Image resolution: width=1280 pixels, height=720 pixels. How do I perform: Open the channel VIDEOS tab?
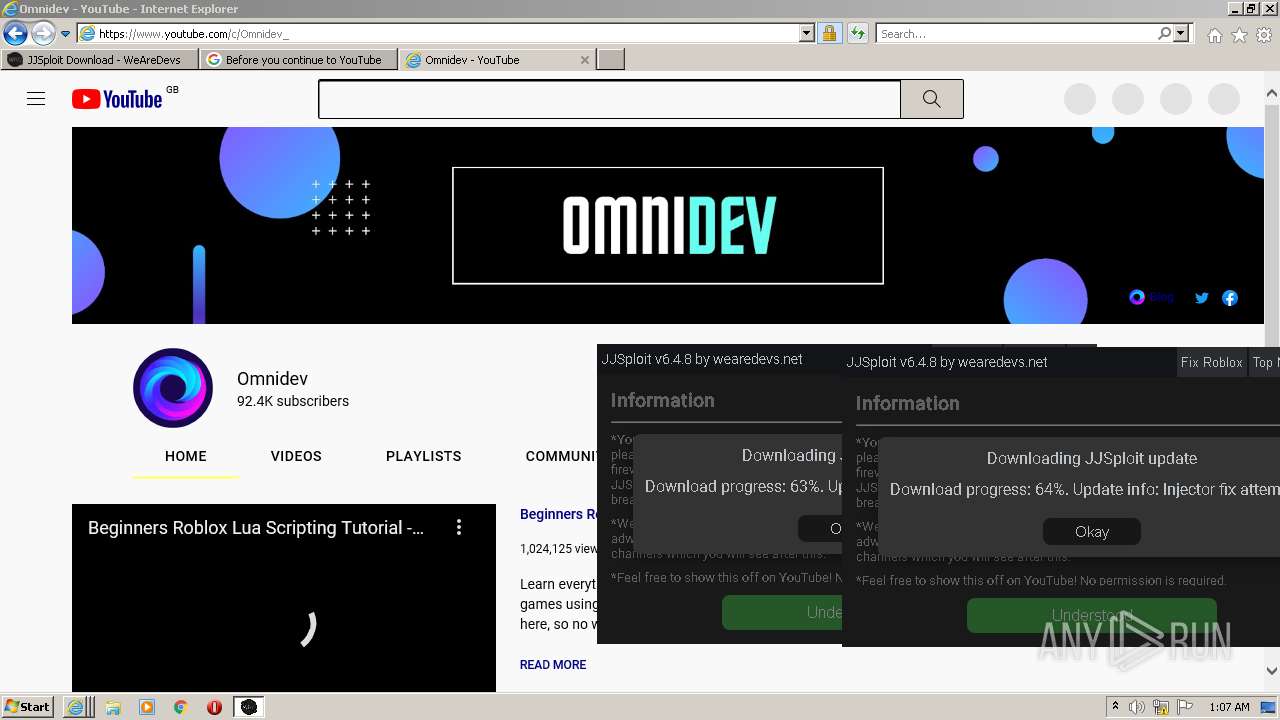tap(296, 456)
